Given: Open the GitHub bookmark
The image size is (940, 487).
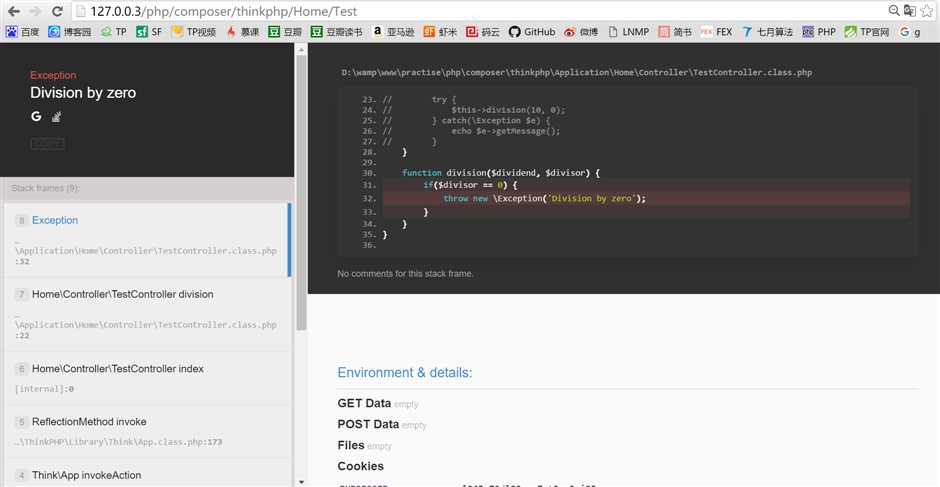Looking at the screenshot, I should [532, 32].
